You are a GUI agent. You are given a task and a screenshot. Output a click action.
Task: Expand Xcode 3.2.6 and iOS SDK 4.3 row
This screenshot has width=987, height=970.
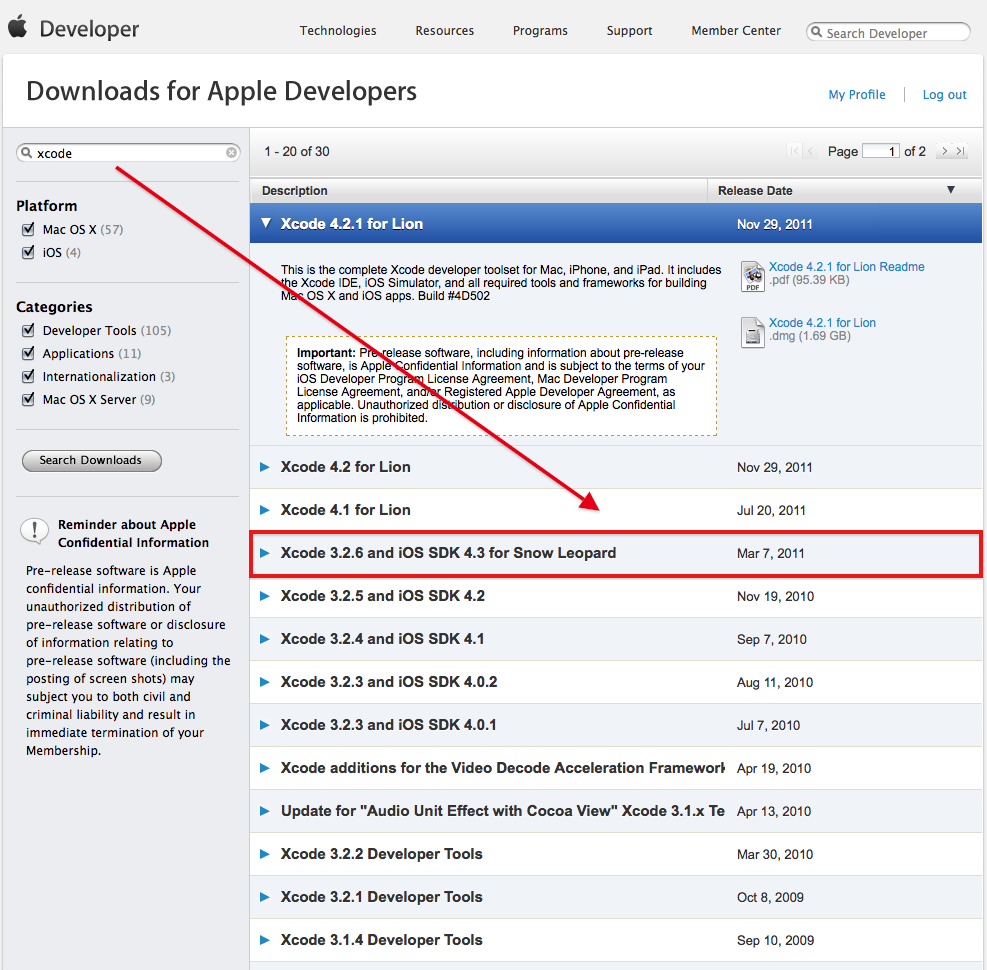(x=265, y=553)
